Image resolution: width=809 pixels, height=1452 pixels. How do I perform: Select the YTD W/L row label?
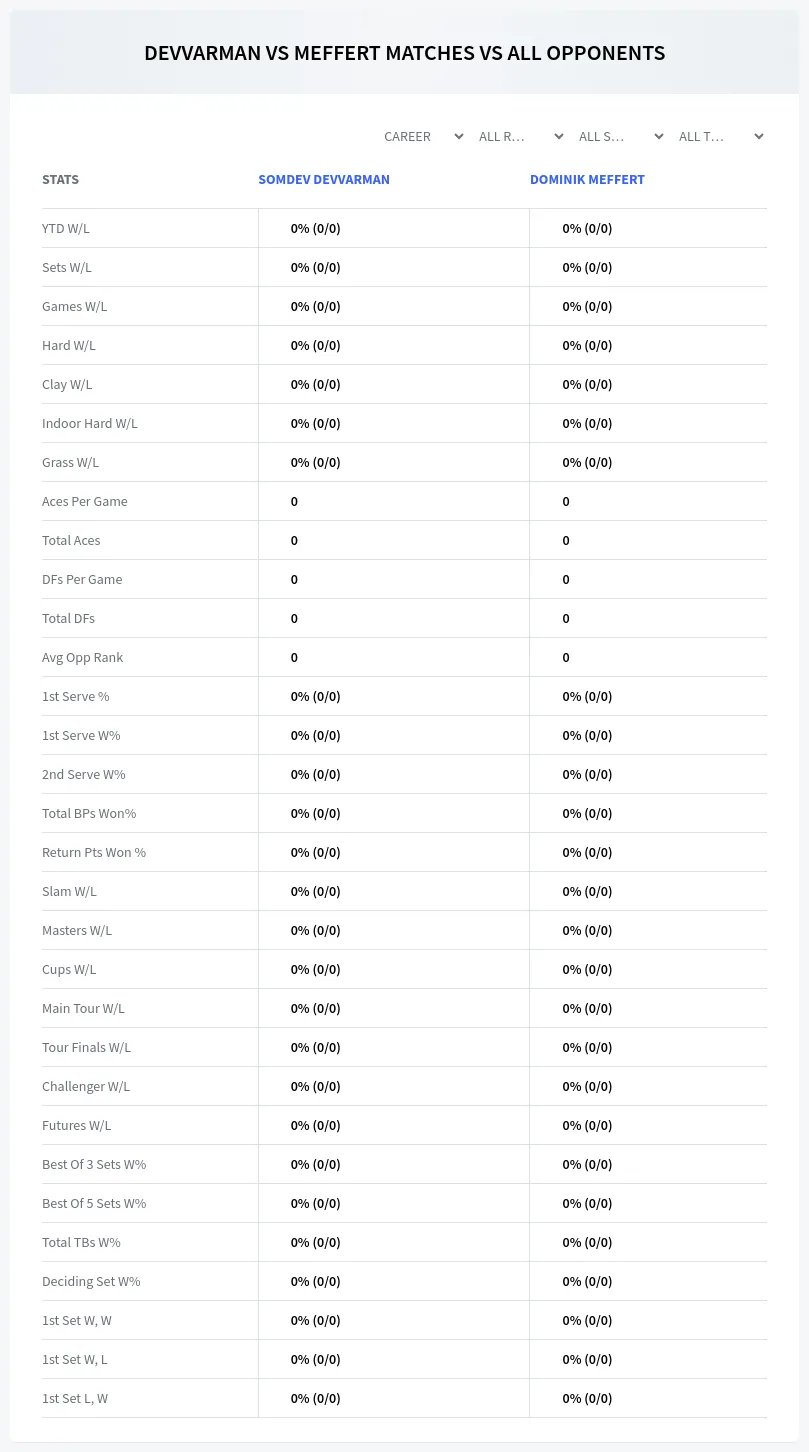coord(66,228)
